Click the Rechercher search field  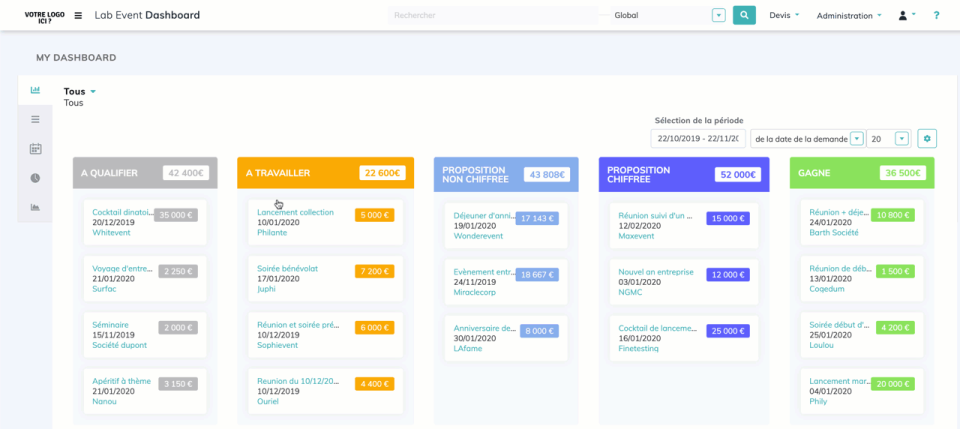(495, 15)
